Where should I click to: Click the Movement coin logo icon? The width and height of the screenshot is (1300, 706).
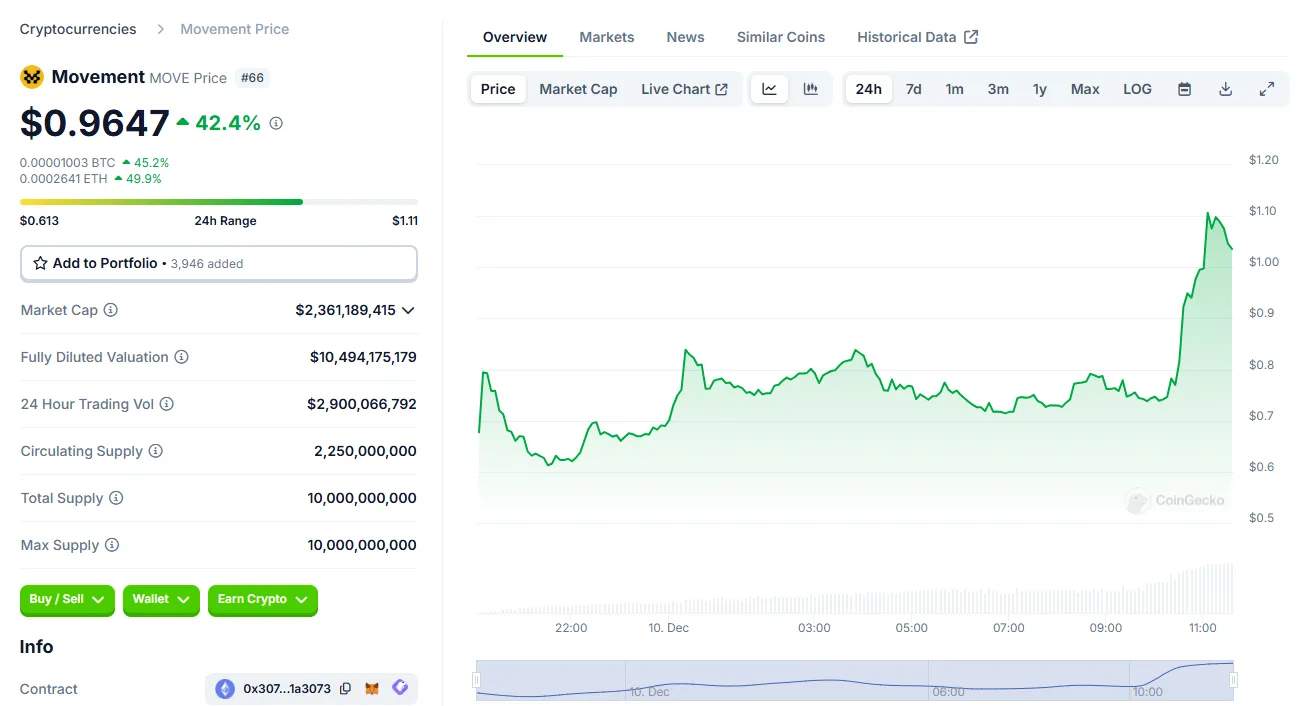[x=32, y=77]
